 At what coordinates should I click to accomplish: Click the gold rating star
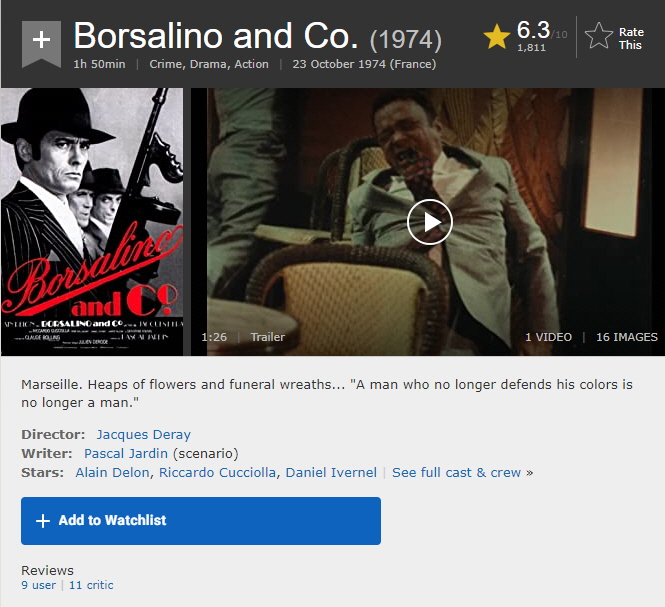point(497,37)
